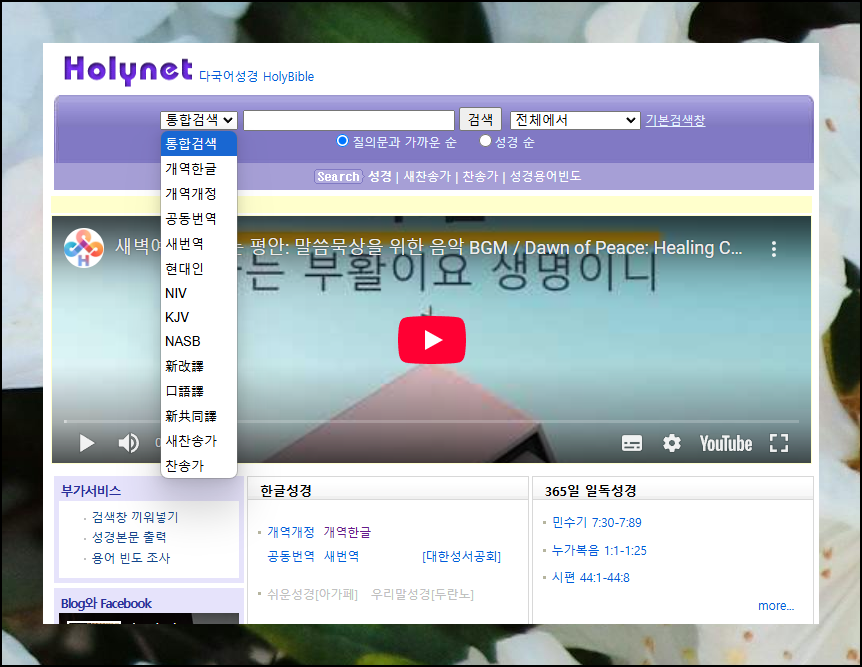
Task: Choose 통합검색 option in the dropdown list
Action: click(x=199, y=144)
